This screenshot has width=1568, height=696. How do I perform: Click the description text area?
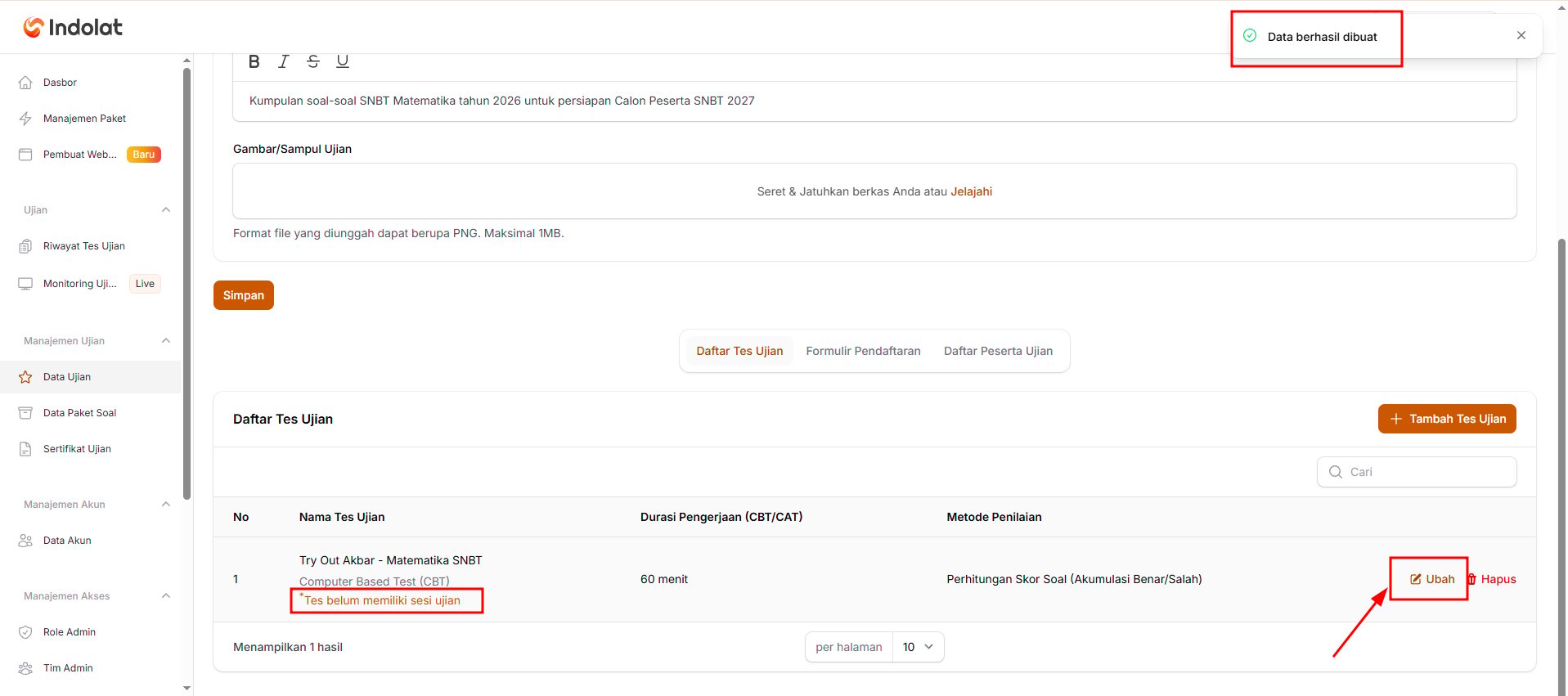coord(874,101)
